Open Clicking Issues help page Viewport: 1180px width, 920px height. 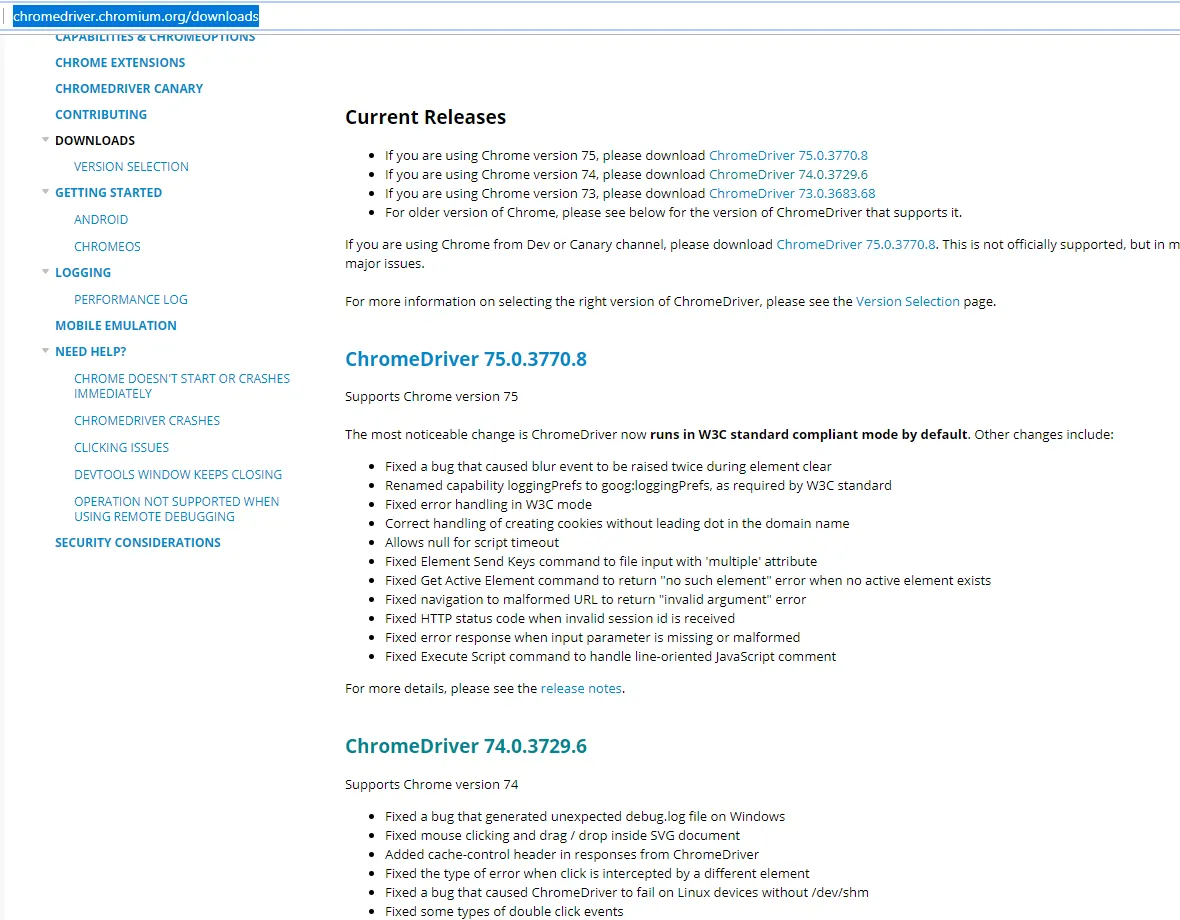(x=121, y=448)
